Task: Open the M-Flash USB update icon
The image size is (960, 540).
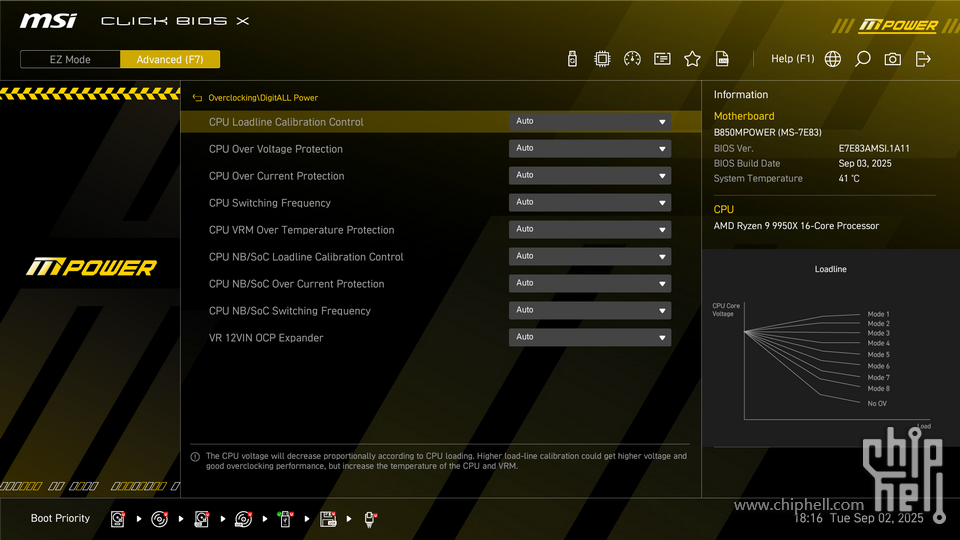Action: tap(572, 59)
